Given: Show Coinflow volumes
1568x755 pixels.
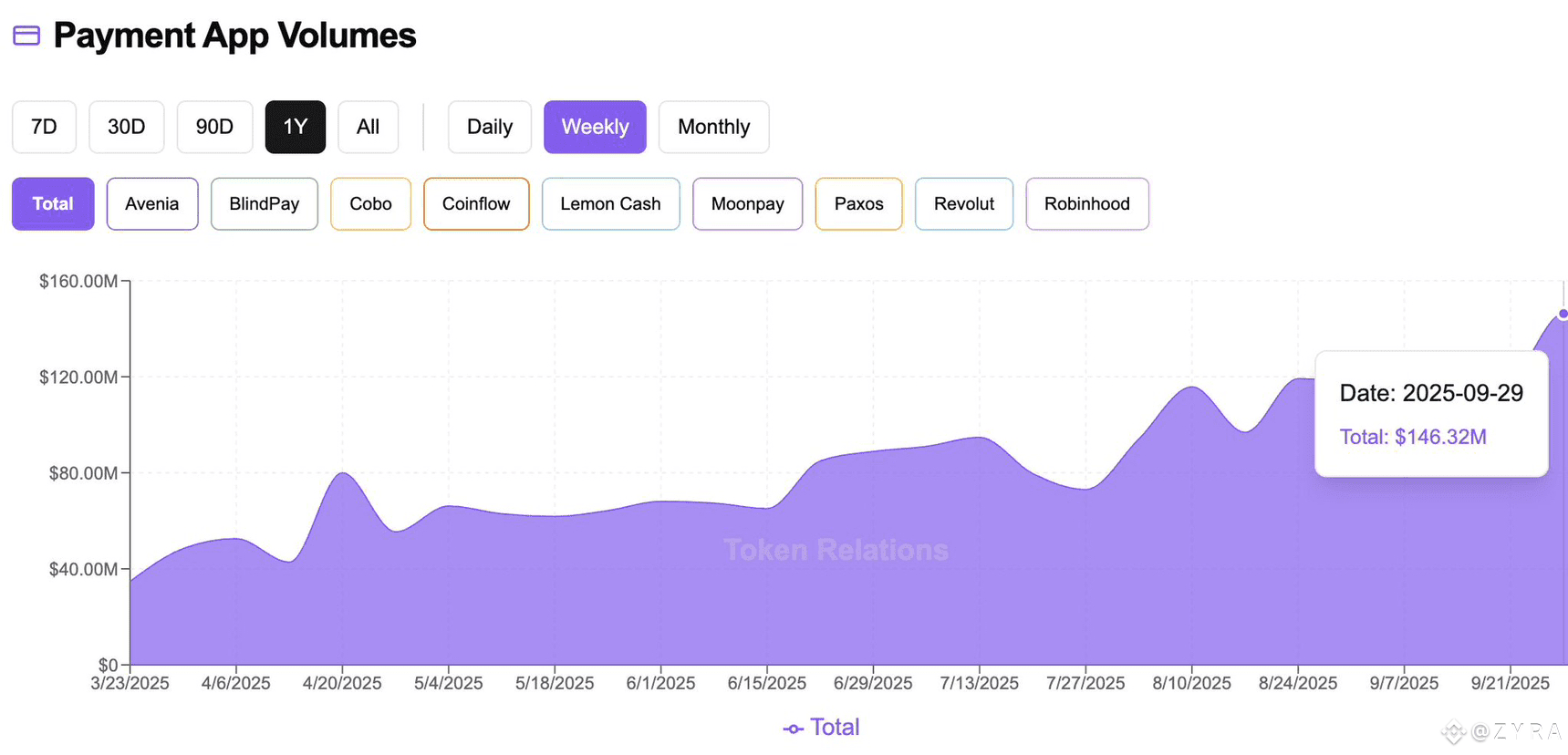Looking at the screenshot, I should [476, 203].
